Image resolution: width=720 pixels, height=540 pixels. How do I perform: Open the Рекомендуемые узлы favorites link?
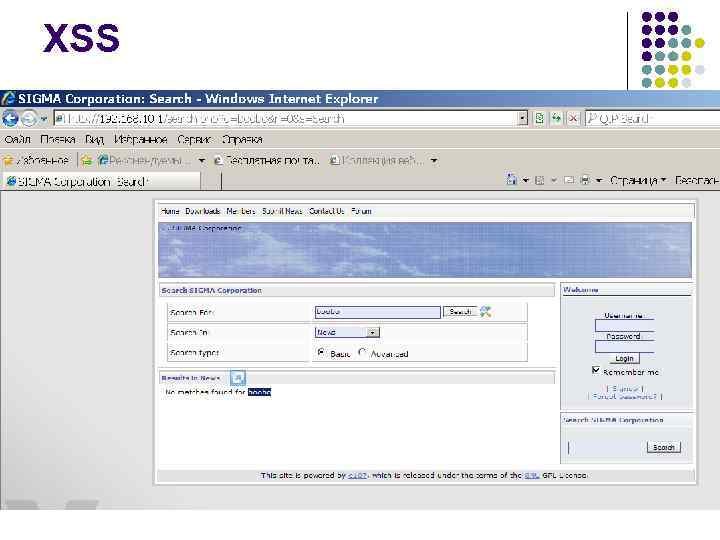click(x=144, y=160)
